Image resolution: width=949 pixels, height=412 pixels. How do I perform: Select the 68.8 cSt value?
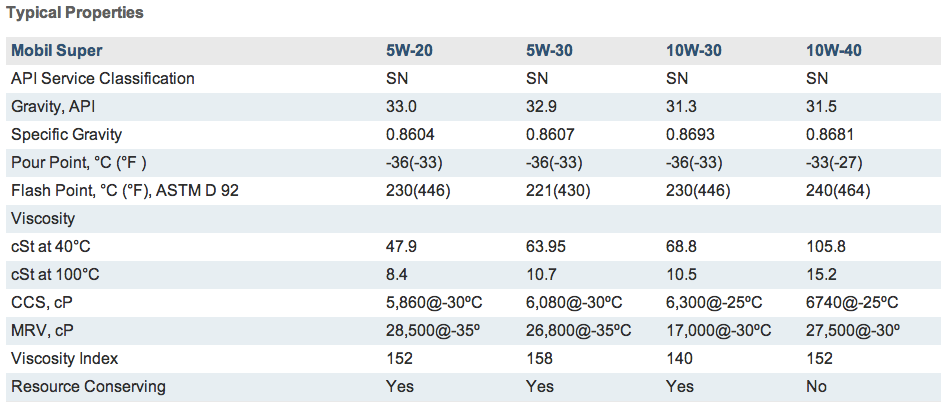(x=681, y=247)
